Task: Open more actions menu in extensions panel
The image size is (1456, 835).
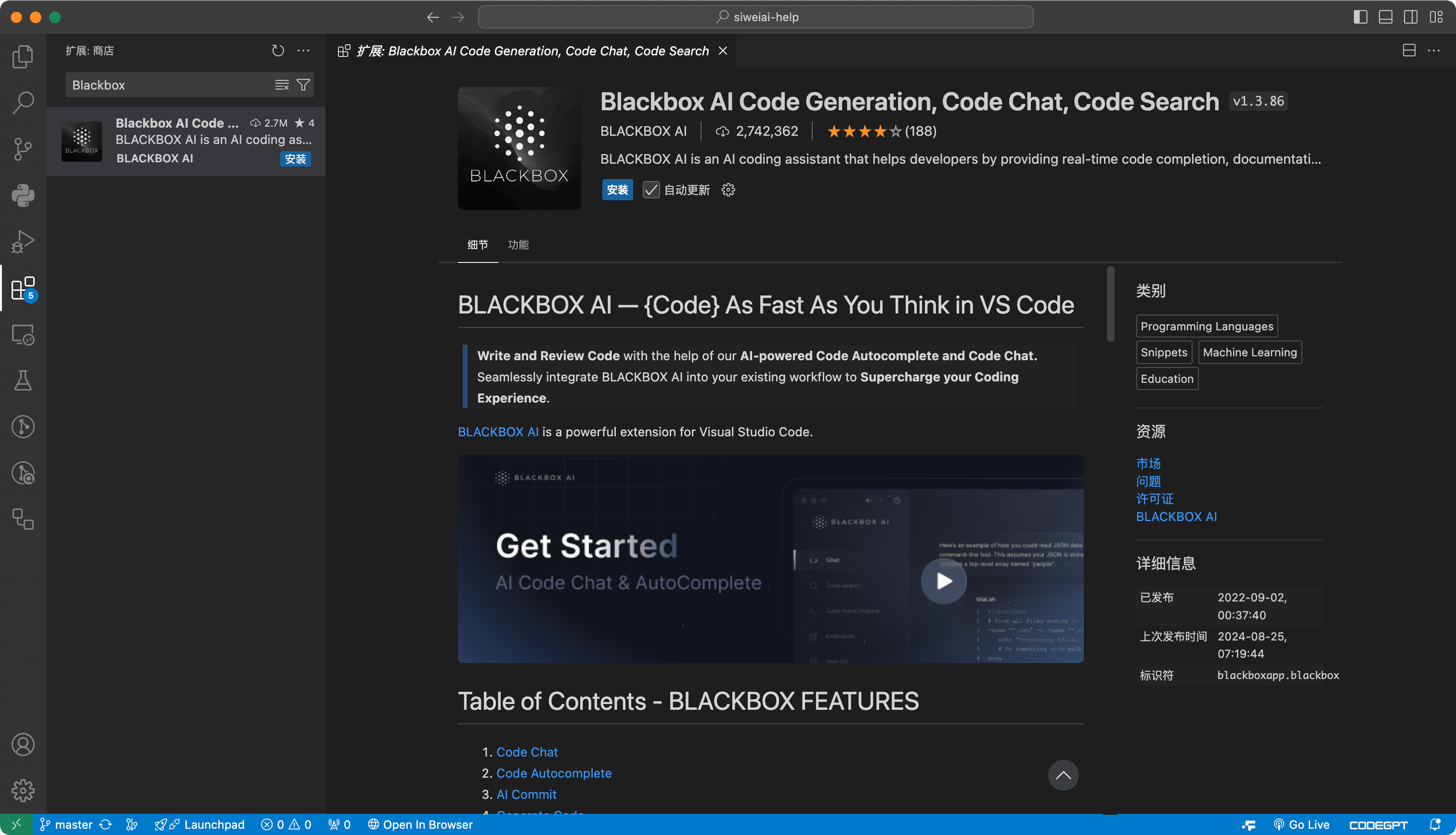Action: coord(303,51)
